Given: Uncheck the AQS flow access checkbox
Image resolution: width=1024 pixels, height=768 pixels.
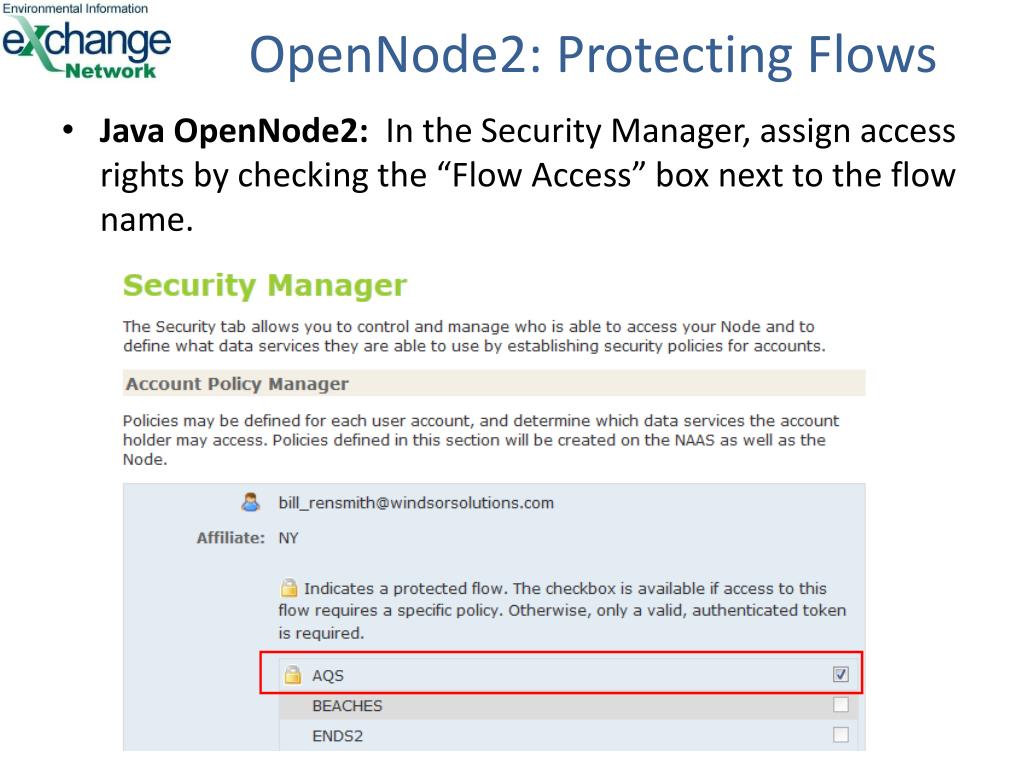Looking at the screenshot, I should point(840,674).
